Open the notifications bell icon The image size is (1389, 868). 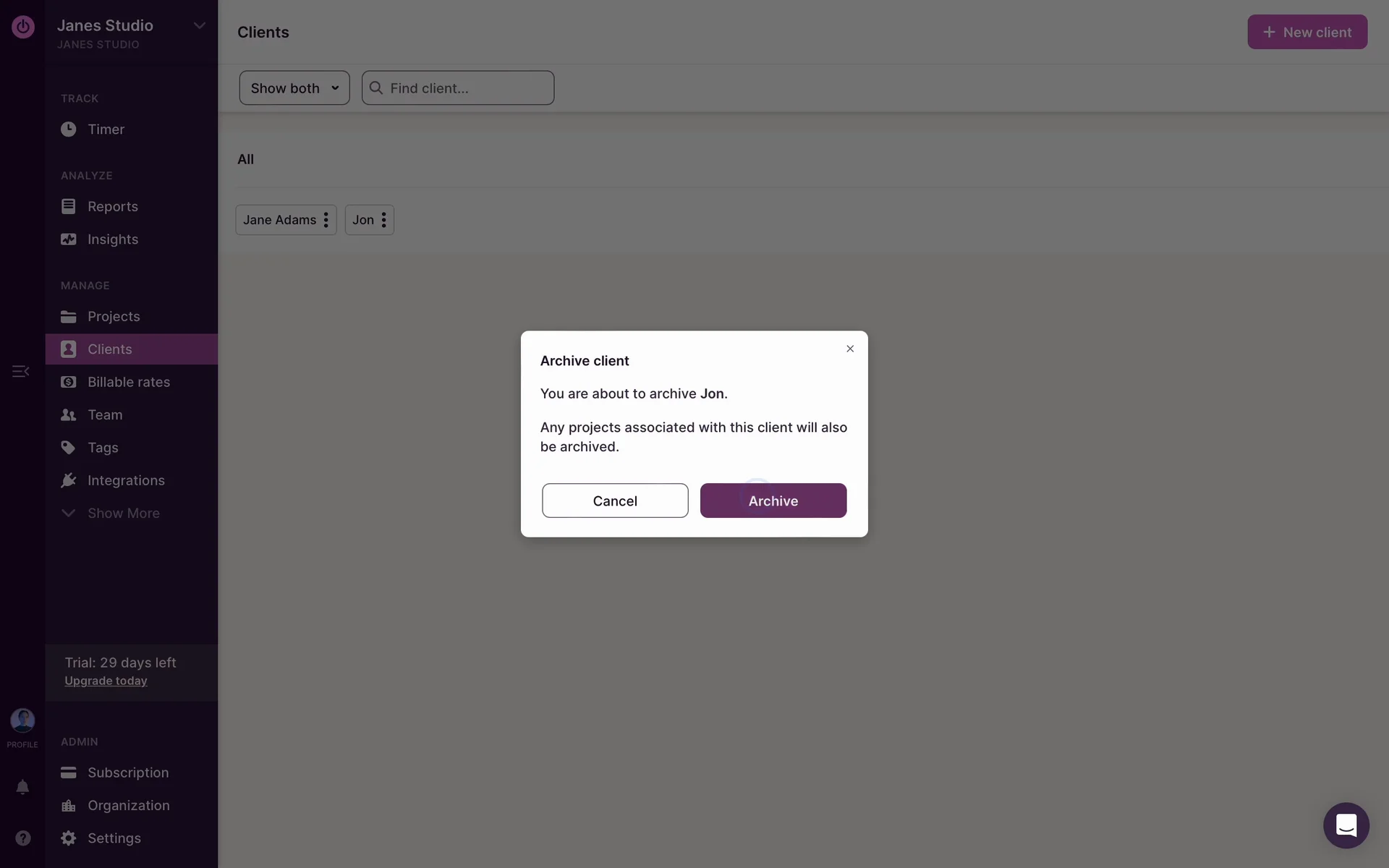(22, 787)
